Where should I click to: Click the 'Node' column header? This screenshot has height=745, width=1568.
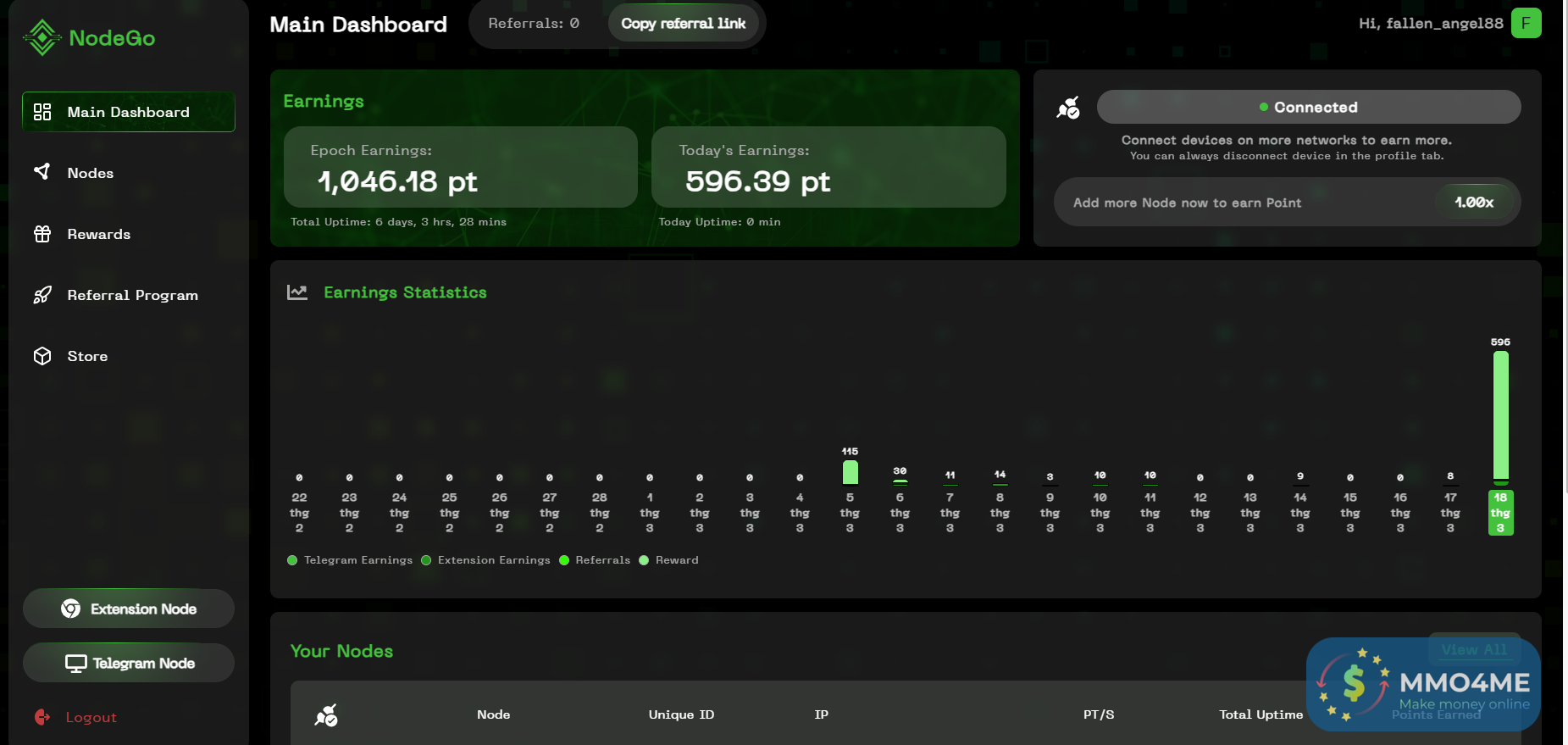point(493,714)
